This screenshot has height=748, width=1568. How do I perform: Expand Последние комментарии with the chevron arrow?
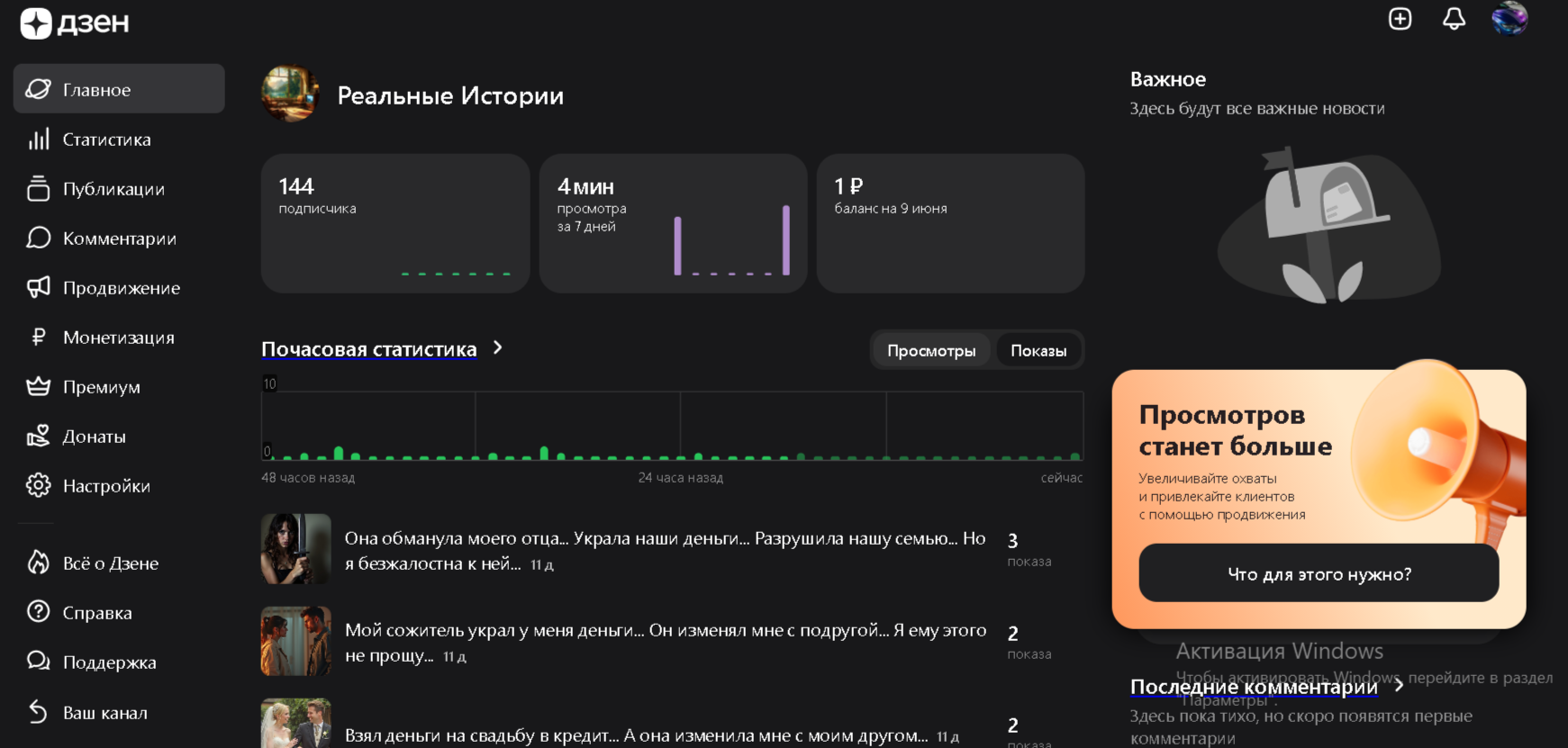pos(1399,686)
